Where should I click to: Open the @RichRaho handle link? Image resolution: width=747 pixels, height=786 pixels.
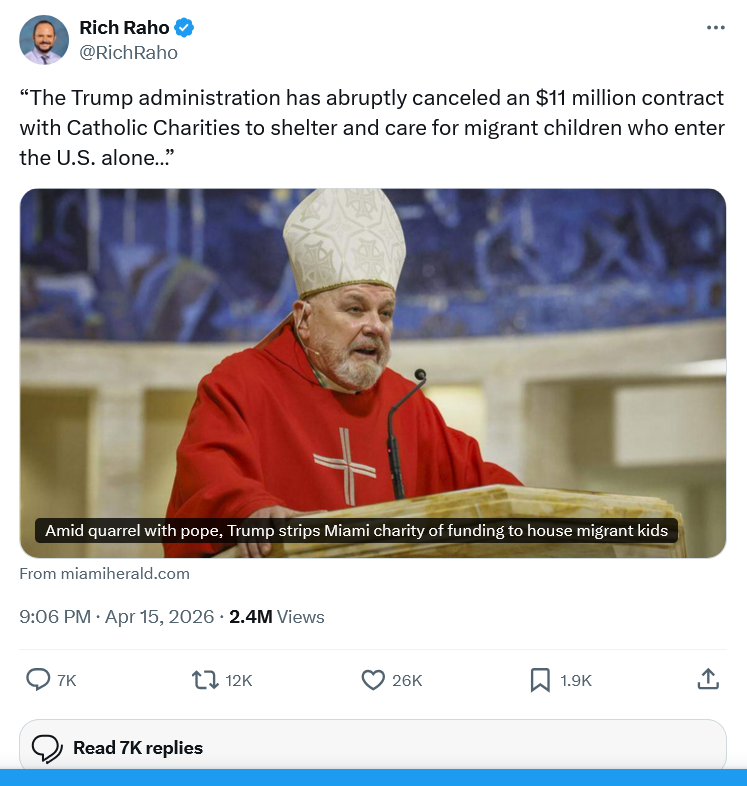click(x=128, y=53)
